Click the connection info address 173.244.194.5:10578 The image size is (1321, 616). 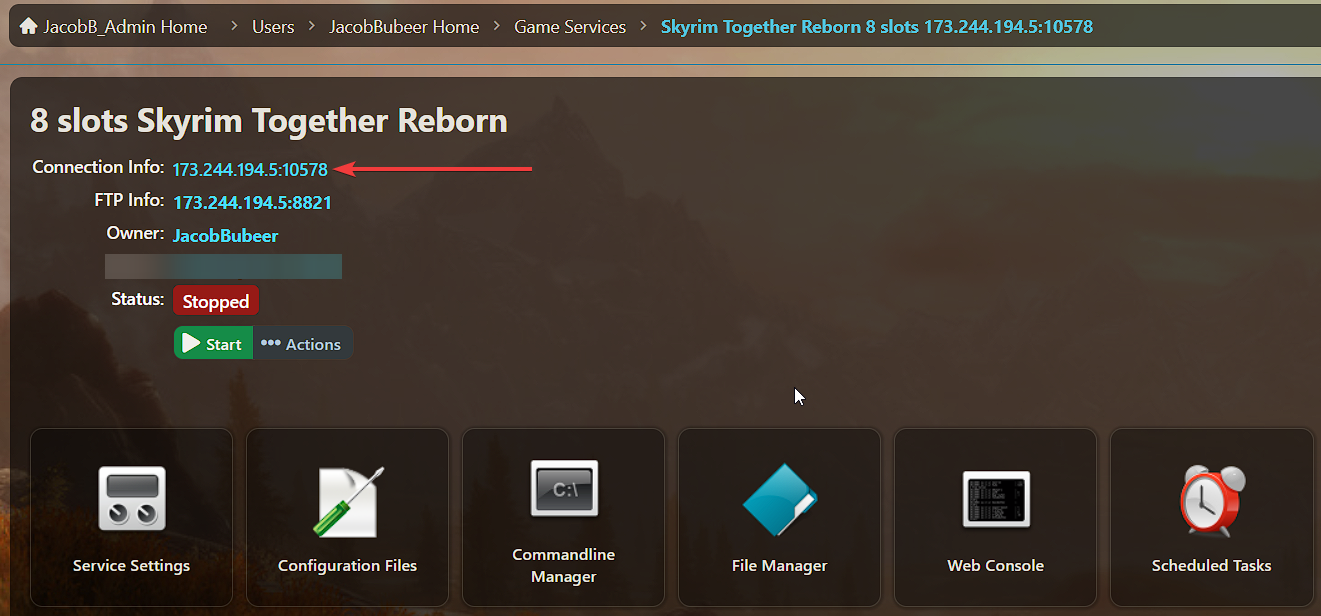pos(250,170)
